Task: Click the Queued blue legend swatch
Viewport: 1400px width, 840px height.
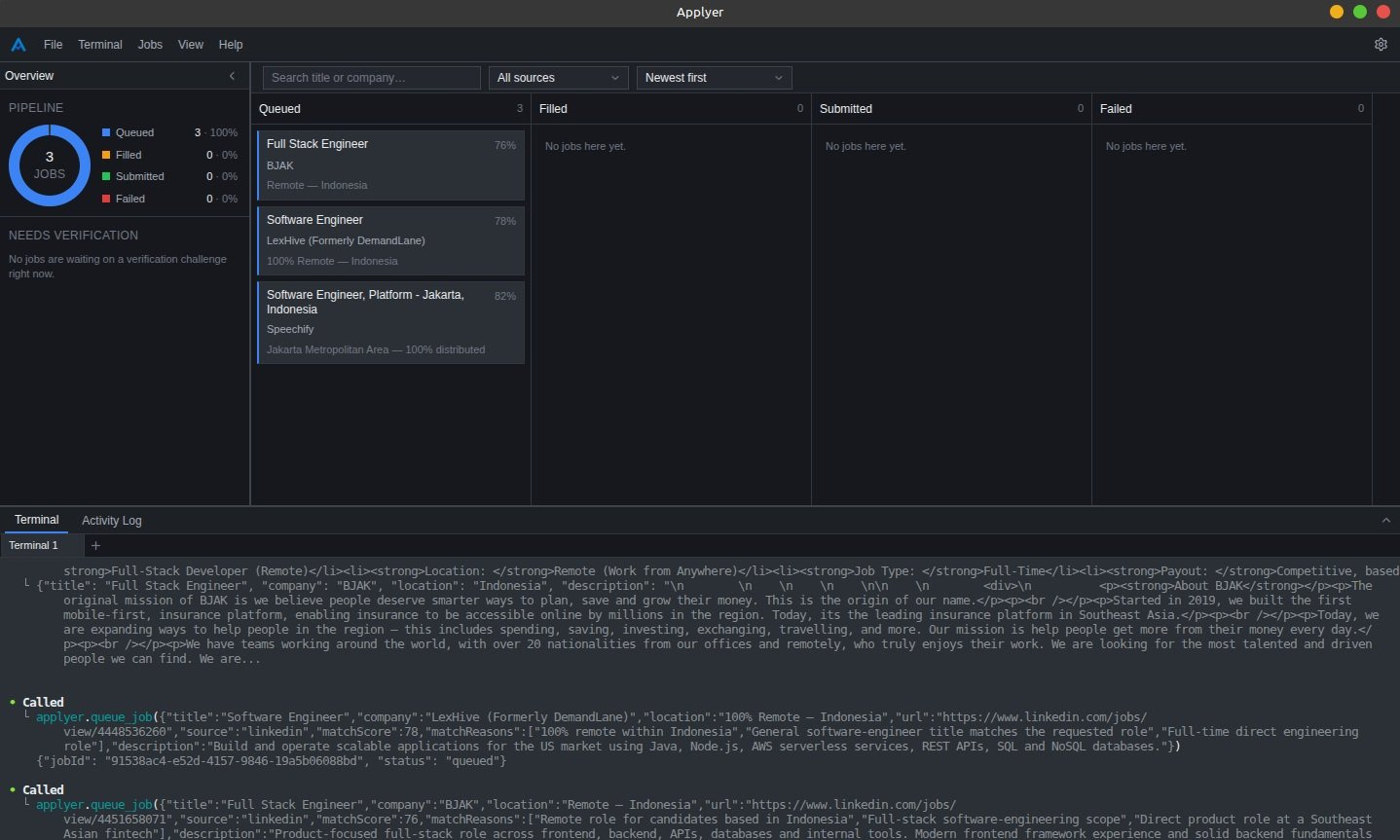Action: click(x=106, y=132)
